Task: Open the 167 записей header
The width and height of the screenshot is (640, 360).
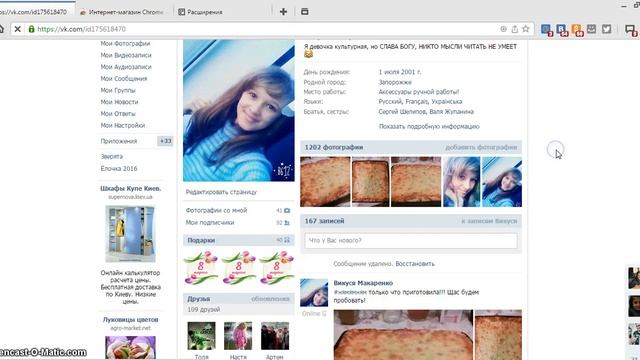Action: click(324, 221)
